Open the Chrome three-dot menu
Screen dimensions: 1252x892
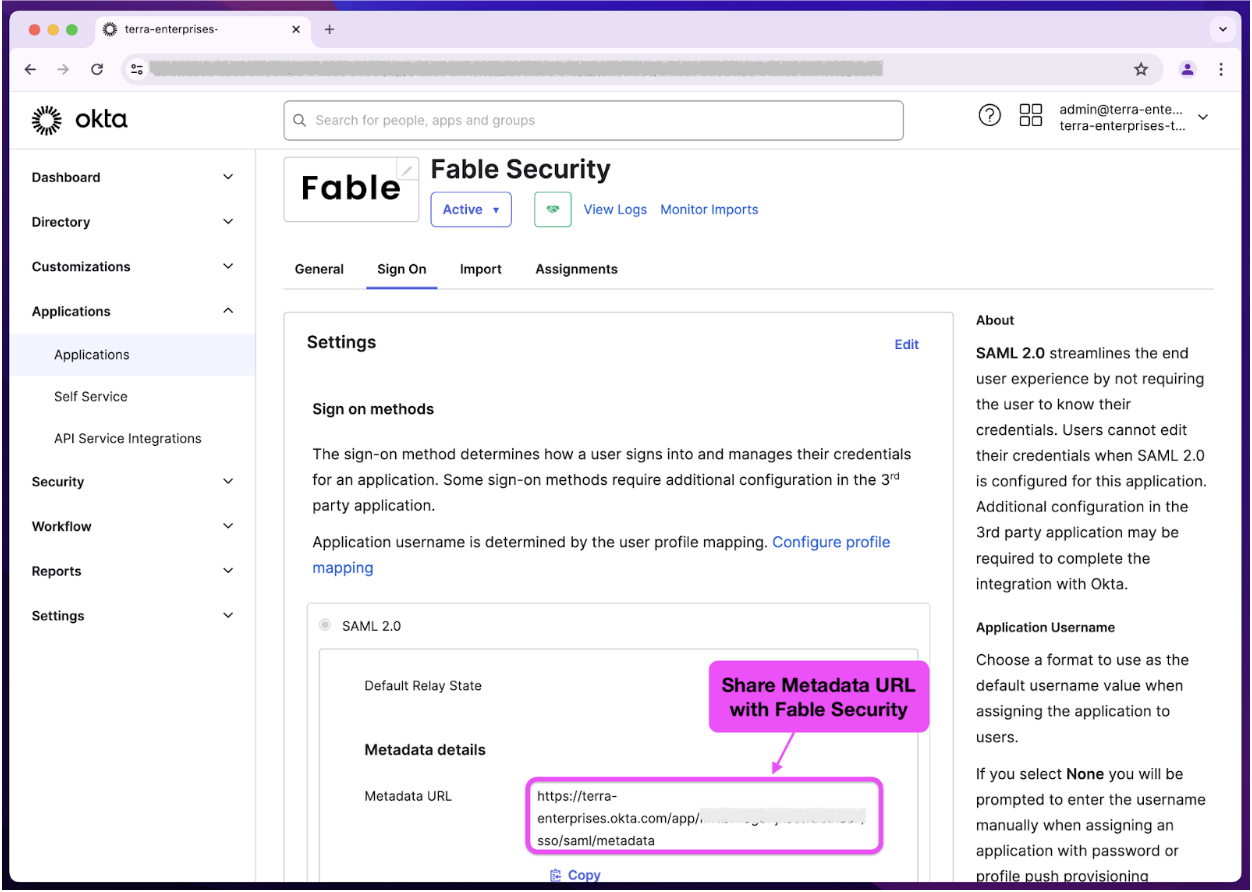pyautogui.click(x=1221, y=69)
